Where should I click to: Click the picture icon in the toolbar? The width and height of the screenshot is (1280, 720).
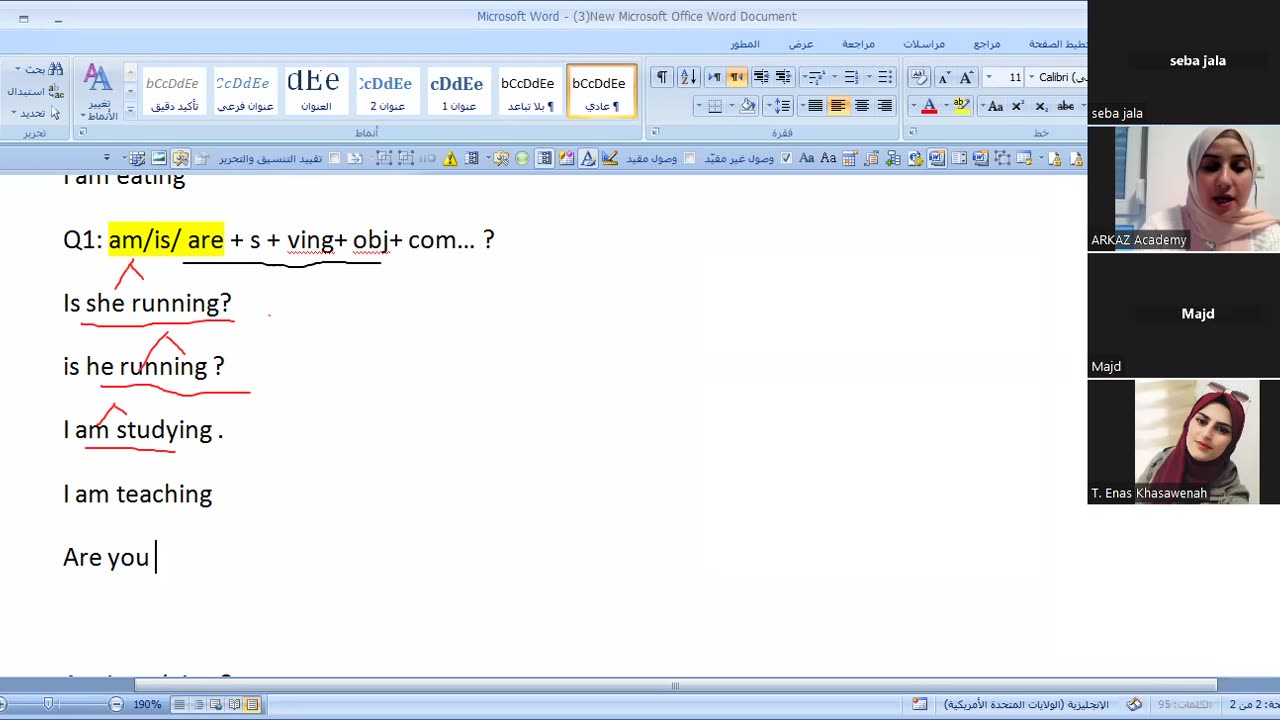(x=159, y=158)
